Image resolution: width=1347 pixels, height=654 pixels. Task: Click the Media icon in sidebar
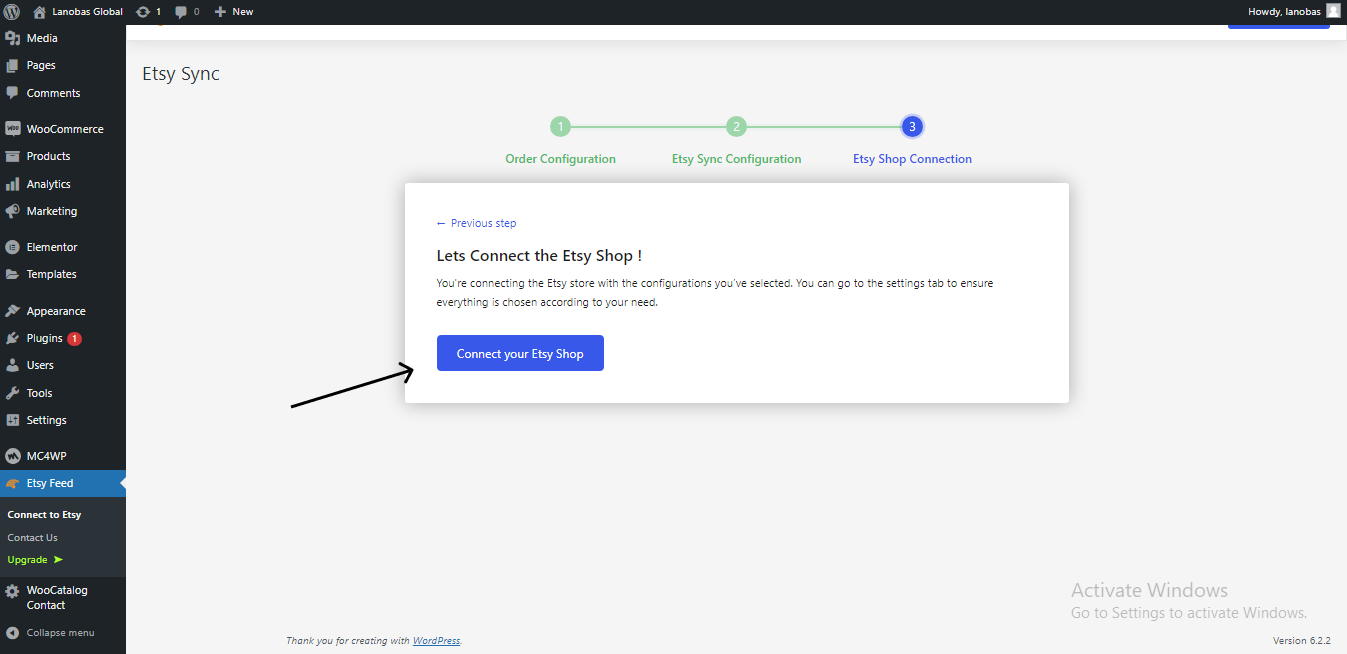(13, 38)
